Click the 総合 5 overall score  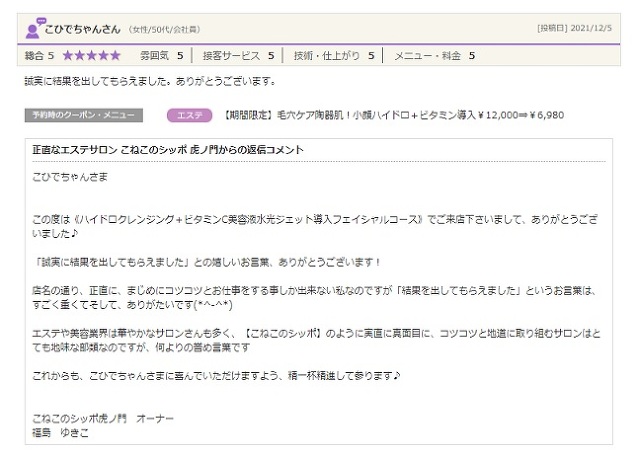tap(44, 55)
